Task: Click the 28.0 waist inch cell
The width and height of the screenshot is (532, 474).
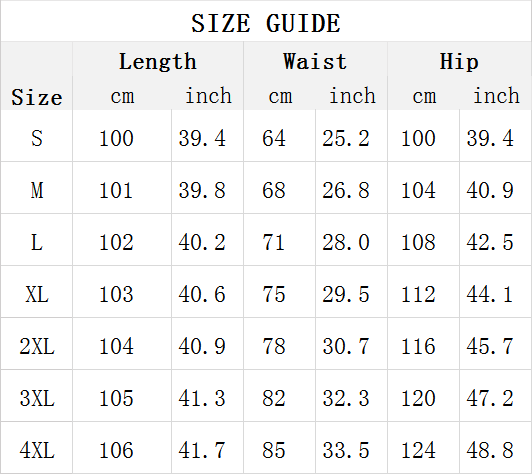Action: tap(346, 243)
